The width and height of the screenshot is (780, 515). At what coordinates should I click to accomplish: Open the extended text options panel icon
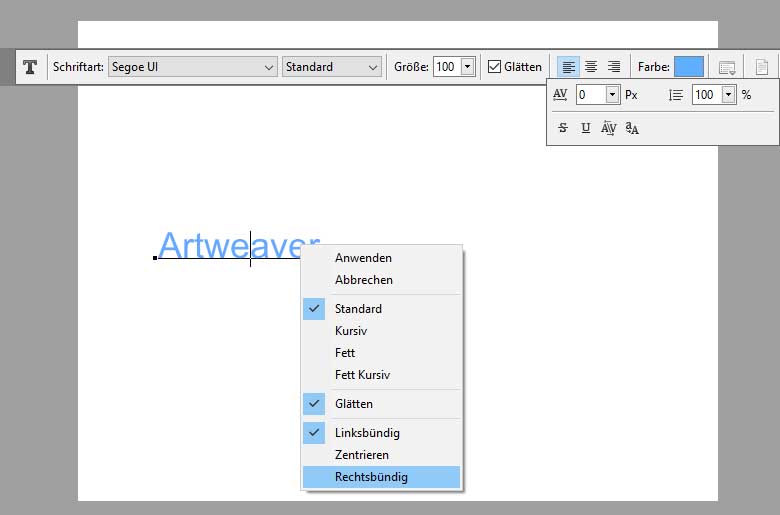pyautogui.click(x=727, y=67)
